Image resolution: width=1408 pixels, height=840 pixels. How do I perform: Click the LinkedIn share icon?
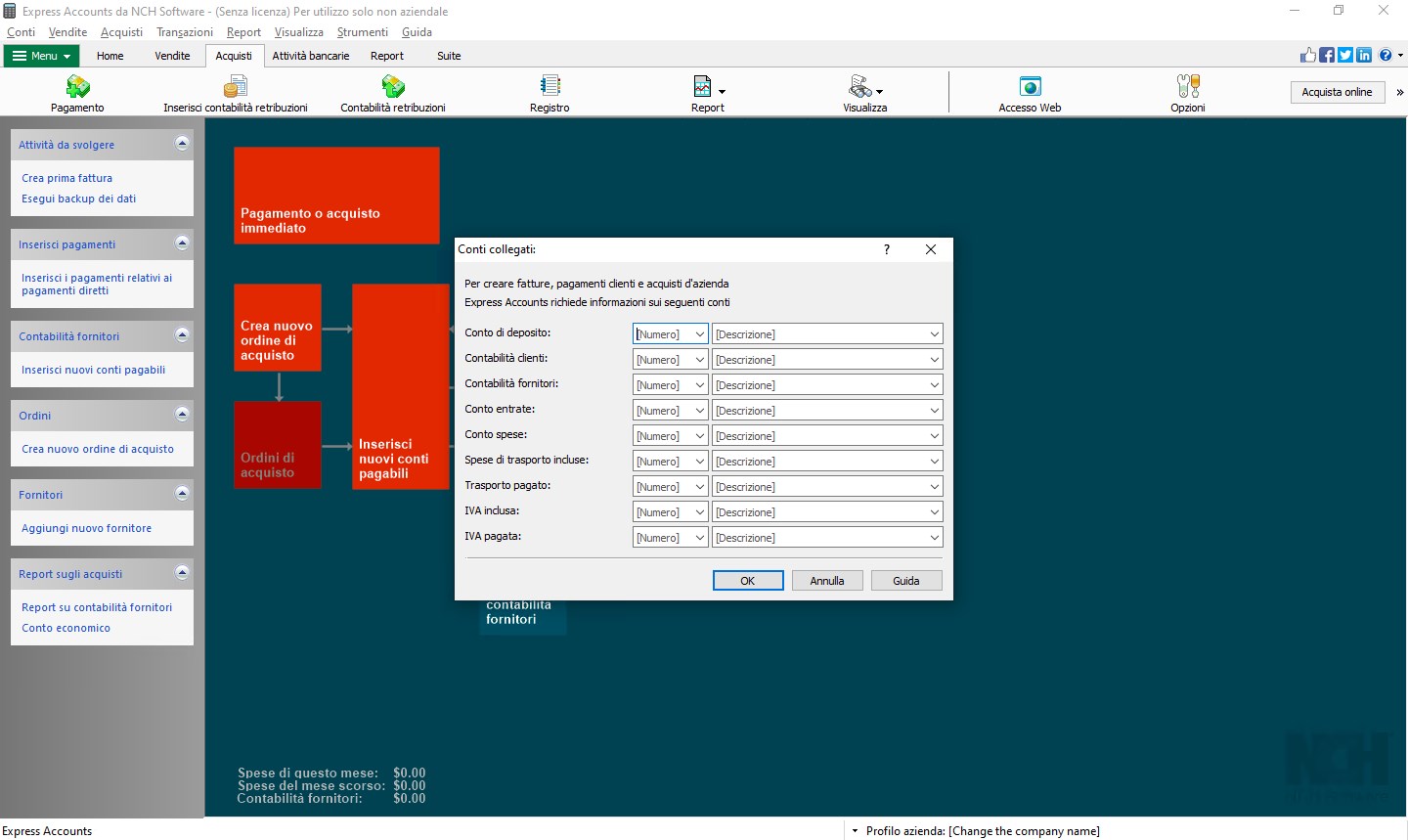pos(1364,55)
